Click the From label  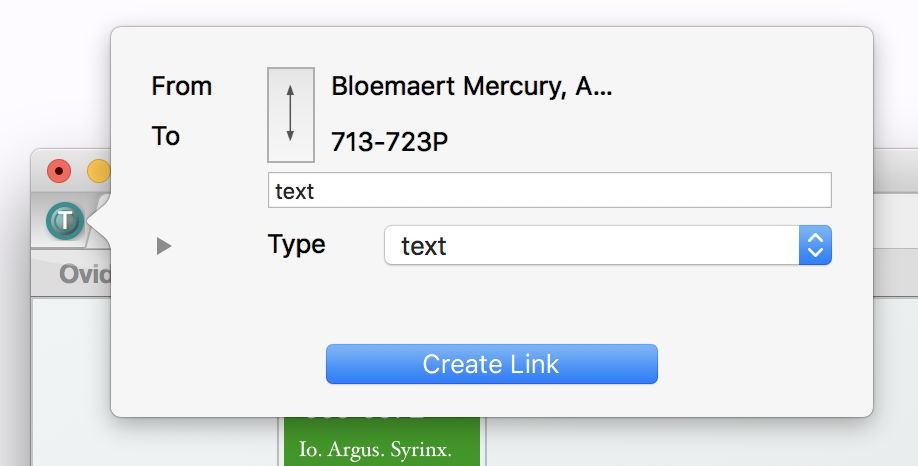tap(181, 87)
